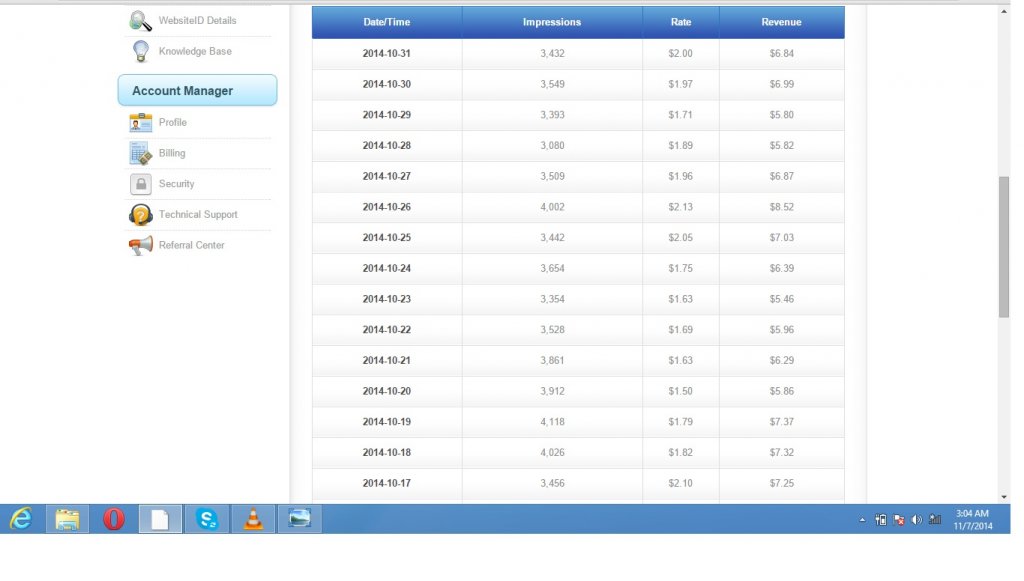
Task: Click the Security padlock icon
Action: tap(140, 184)
